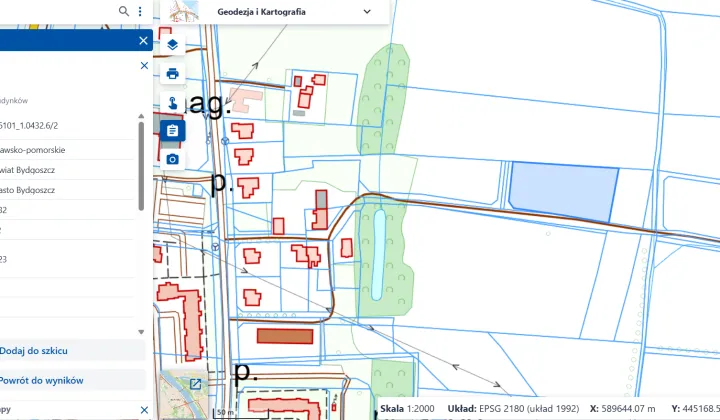Close the bottom legend panel

coord(144,410)
